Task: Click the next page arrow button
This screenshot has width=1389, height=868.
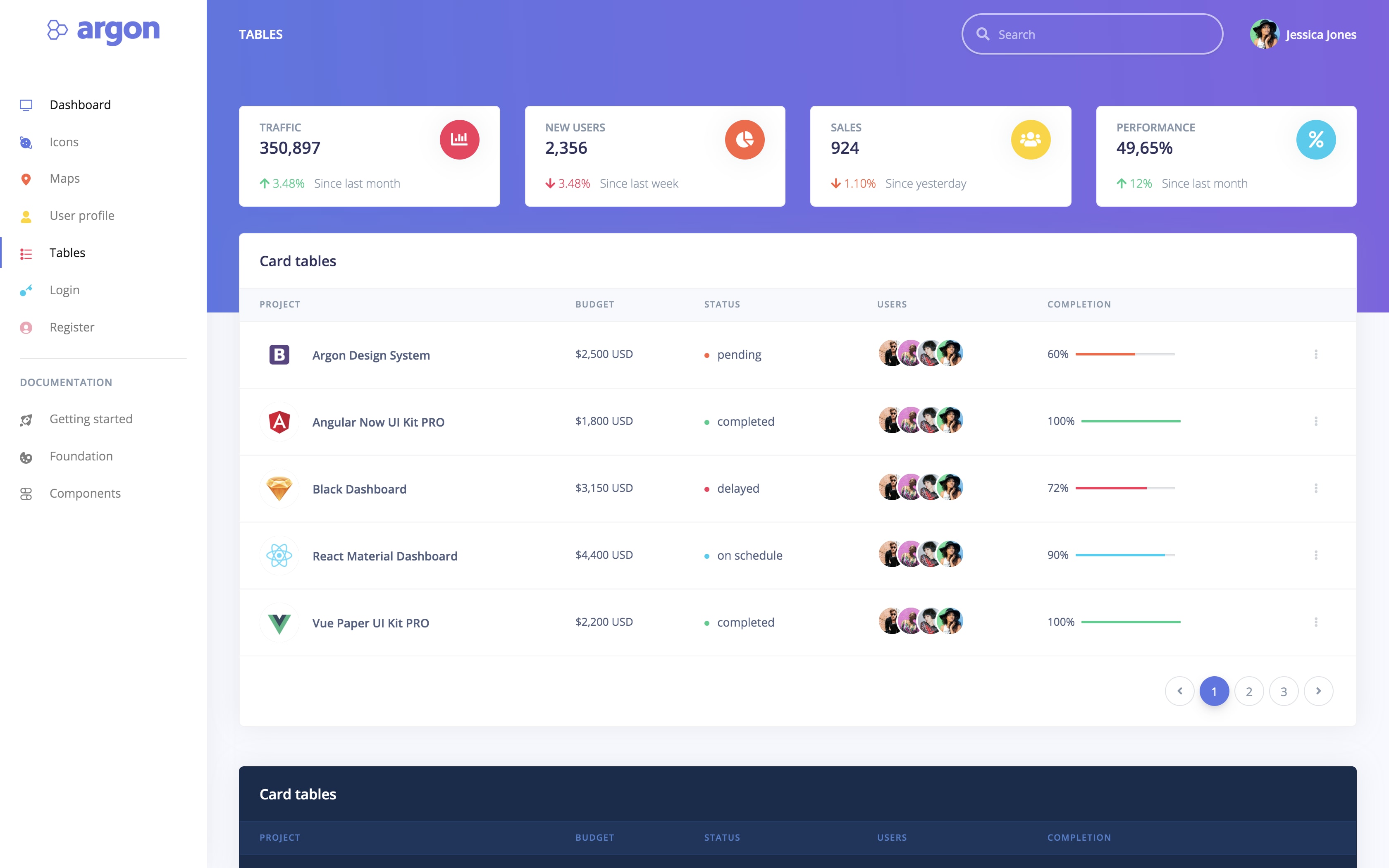Action: pos(1318,691)
